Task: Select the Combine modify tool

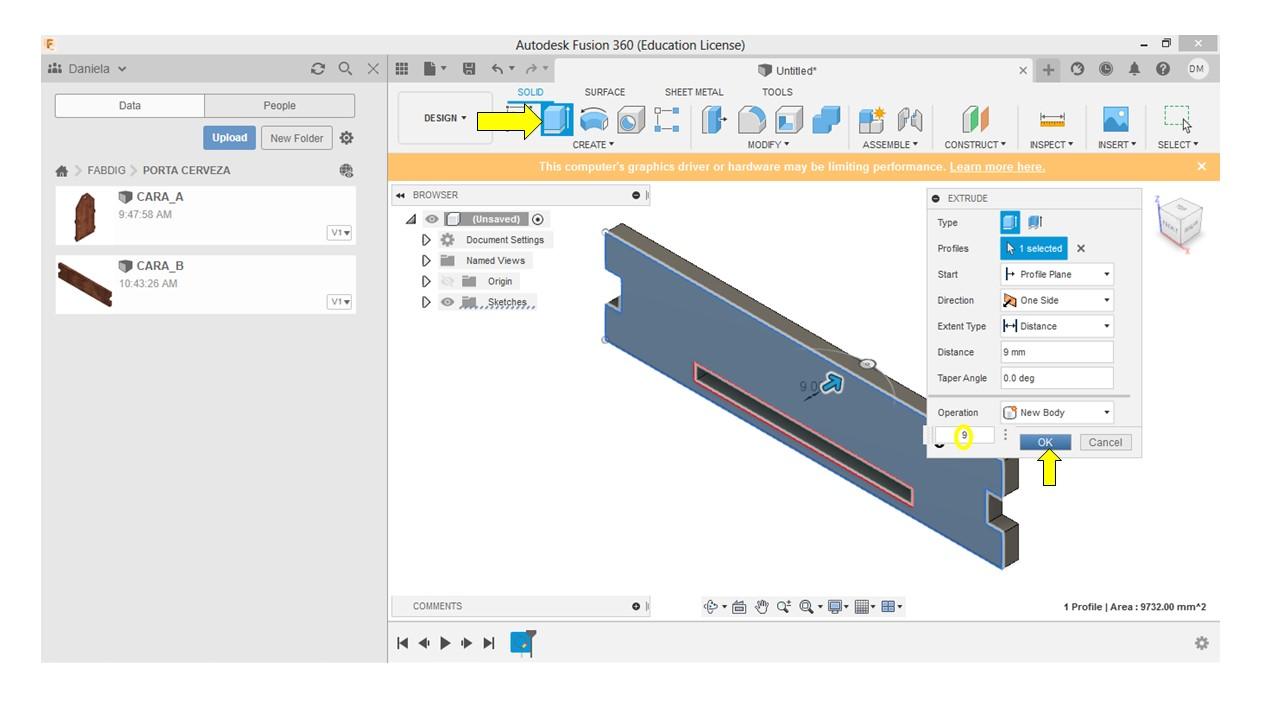Action: pos(826,120)
